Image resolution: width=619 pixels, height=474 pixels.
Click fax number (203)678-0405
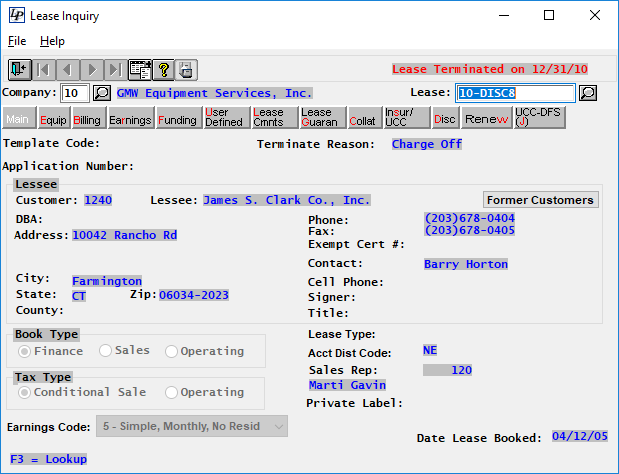tap(469, 230)
